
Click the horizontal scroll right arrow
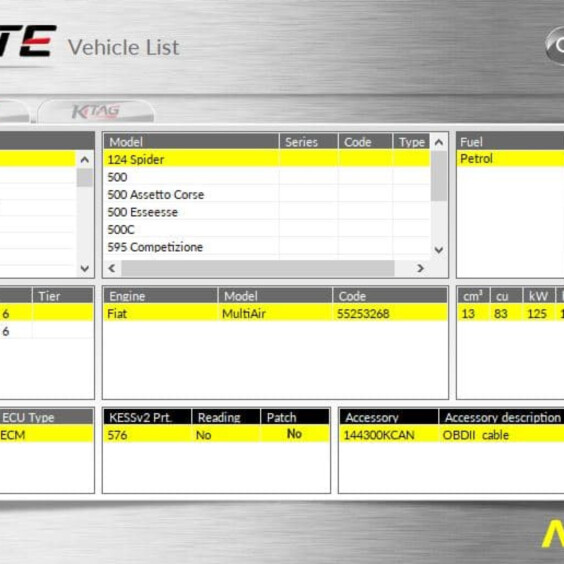(420, 268)
